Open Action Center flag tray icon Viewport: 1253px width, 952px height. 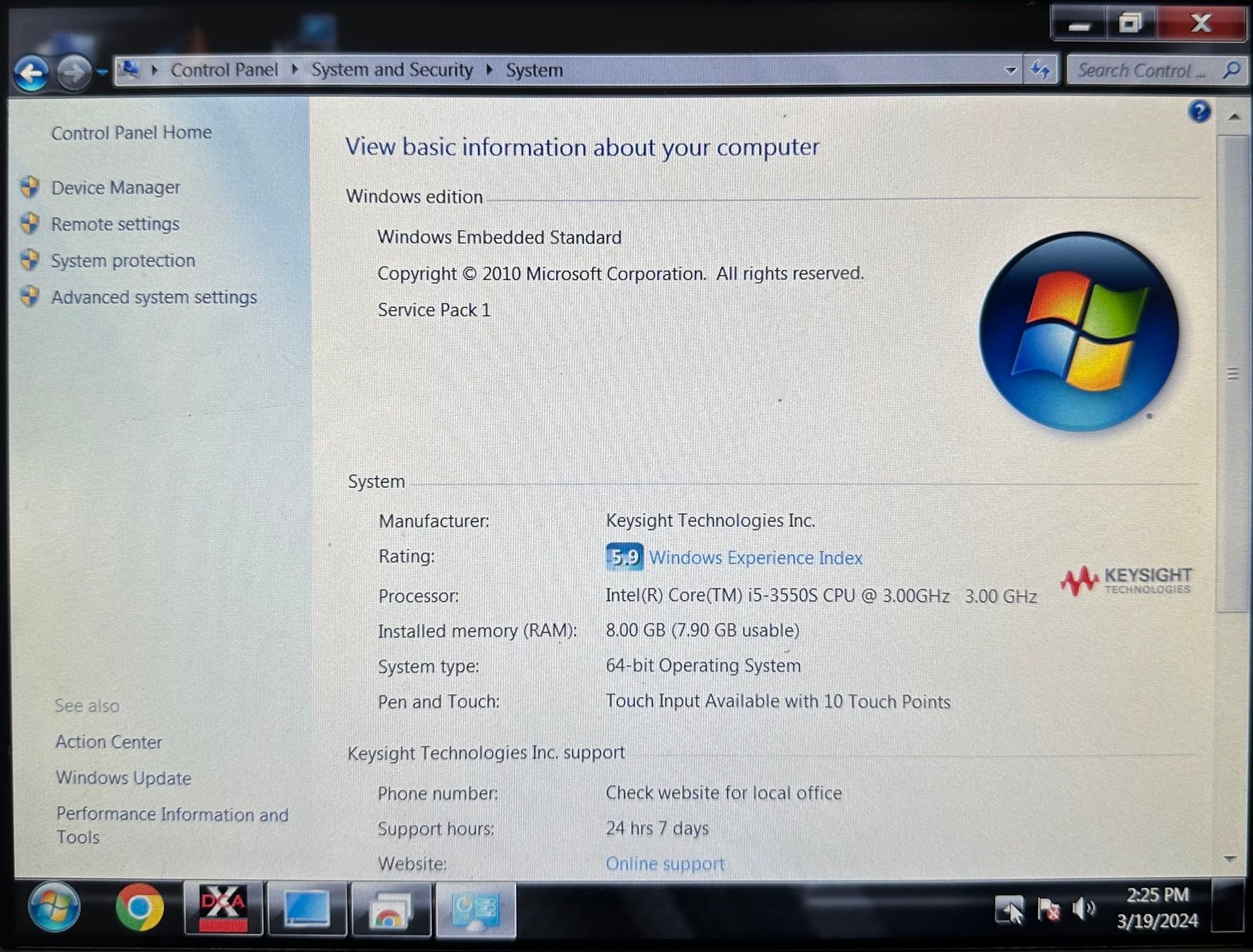tap(1048, 910)
